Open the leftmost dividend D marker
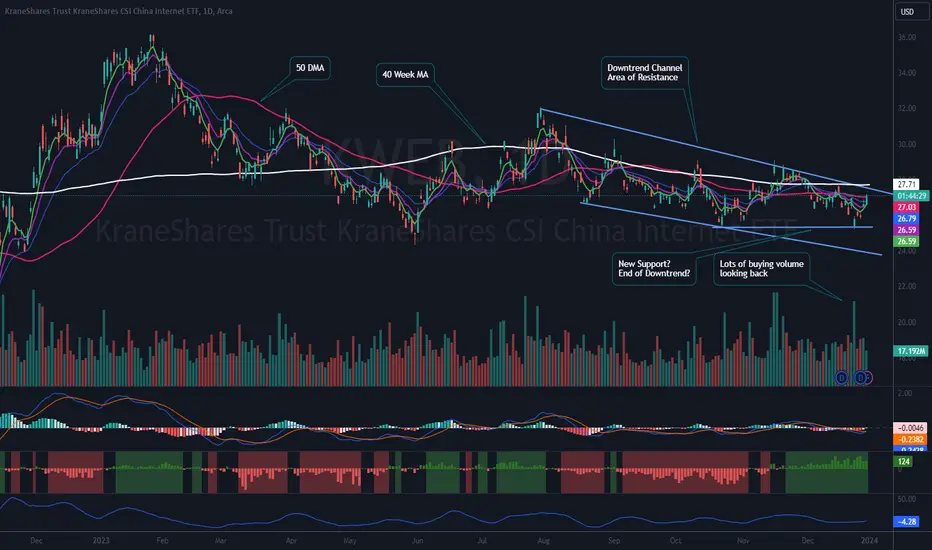Viewport: 932px width, 550px height. [841, 377]
